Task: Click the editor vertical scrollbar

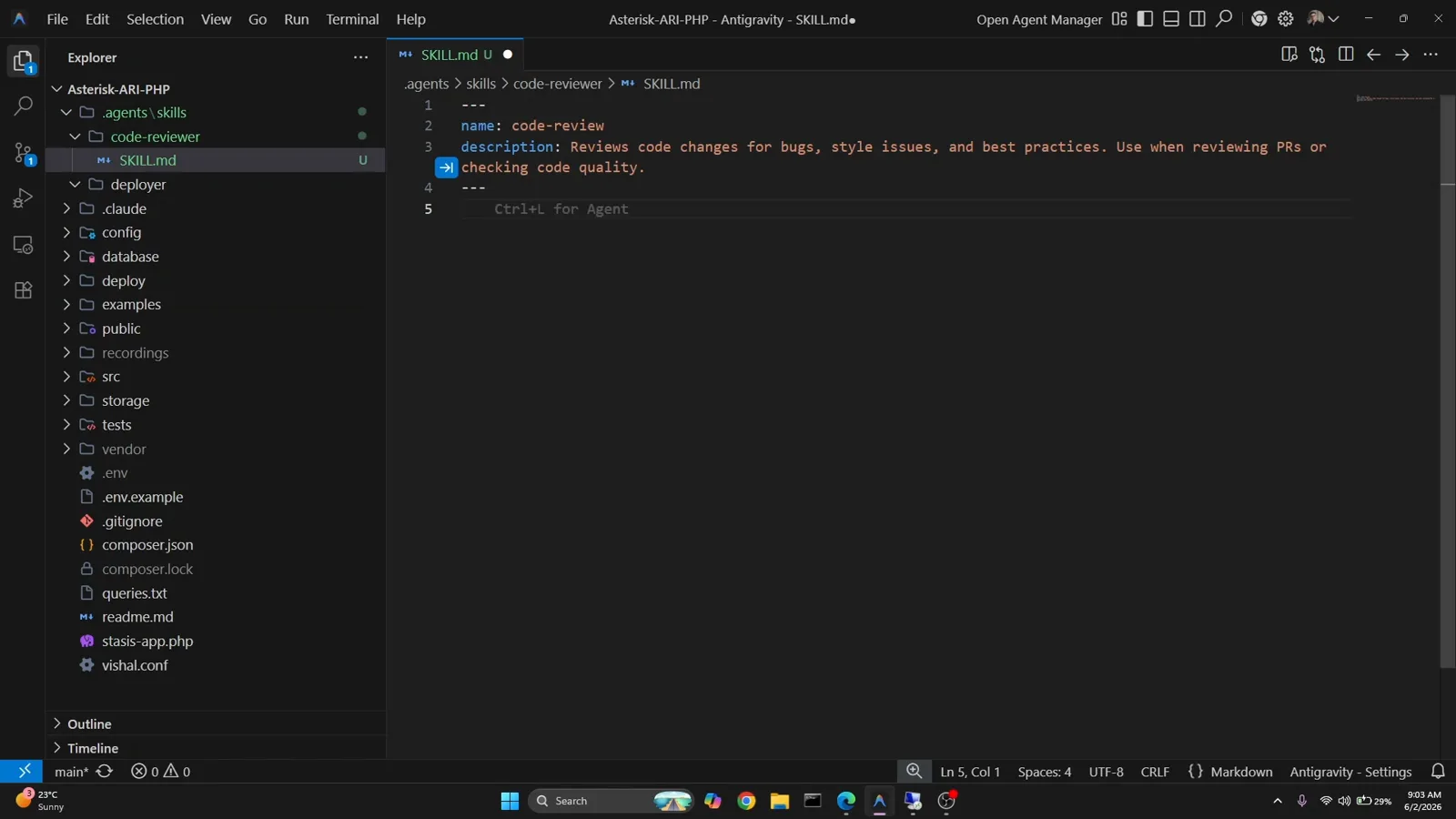Action: (x=1447, y=382)
